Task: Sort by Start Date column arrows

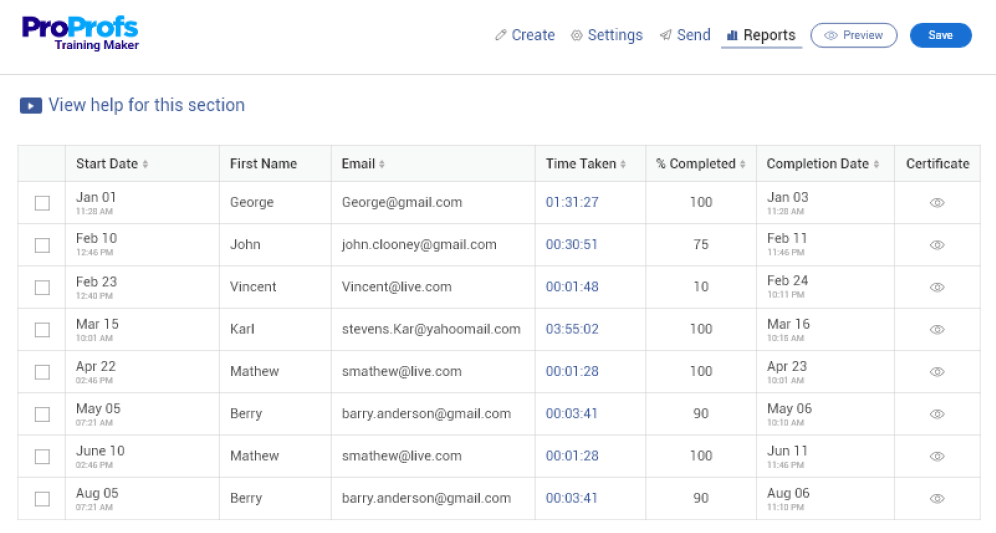Action: (x=145, y=164)
